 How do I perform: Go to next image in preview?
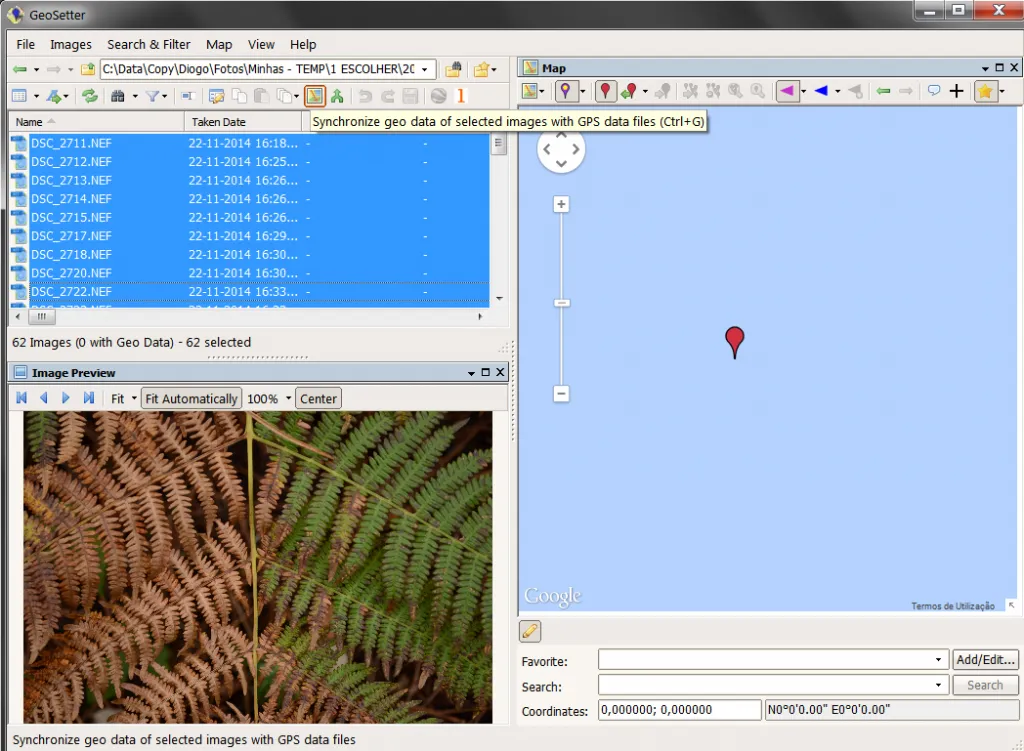pyautogui.click(x=65, y=398)
